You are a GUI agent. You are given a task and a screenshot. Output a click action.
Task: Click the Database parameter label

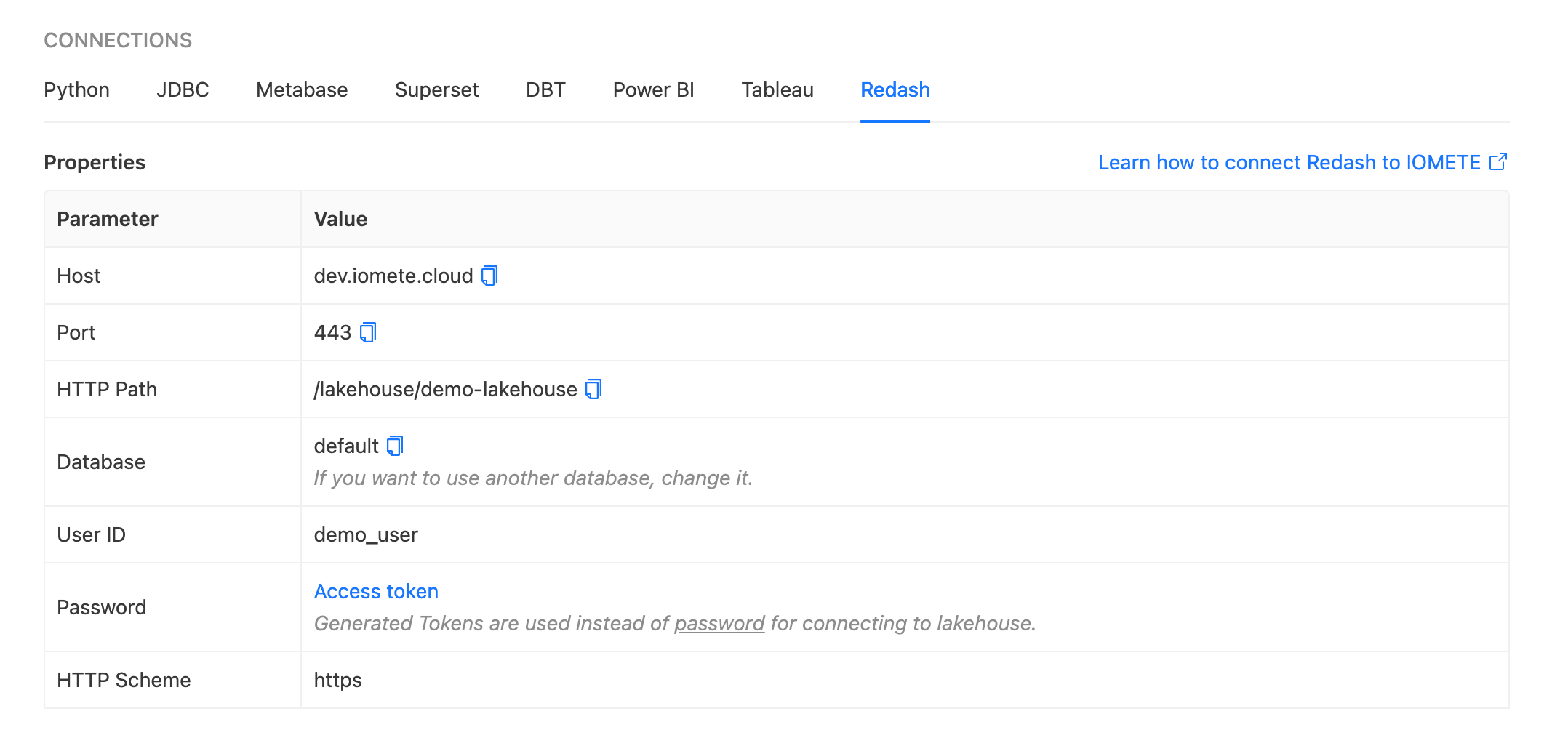click(x=101, y=462)
